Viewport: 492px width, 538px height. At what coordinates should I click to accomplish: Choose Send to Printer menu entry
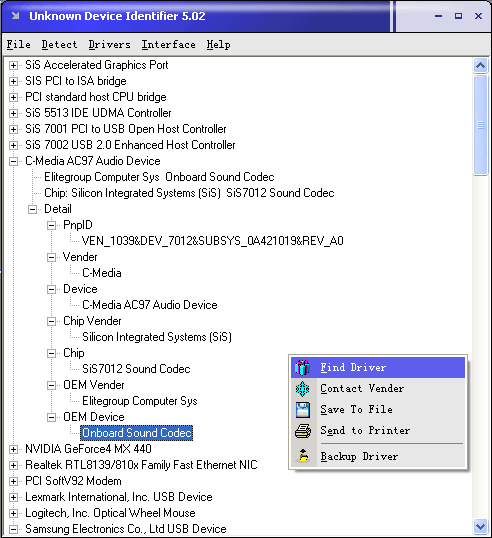[x=378, y=430]
